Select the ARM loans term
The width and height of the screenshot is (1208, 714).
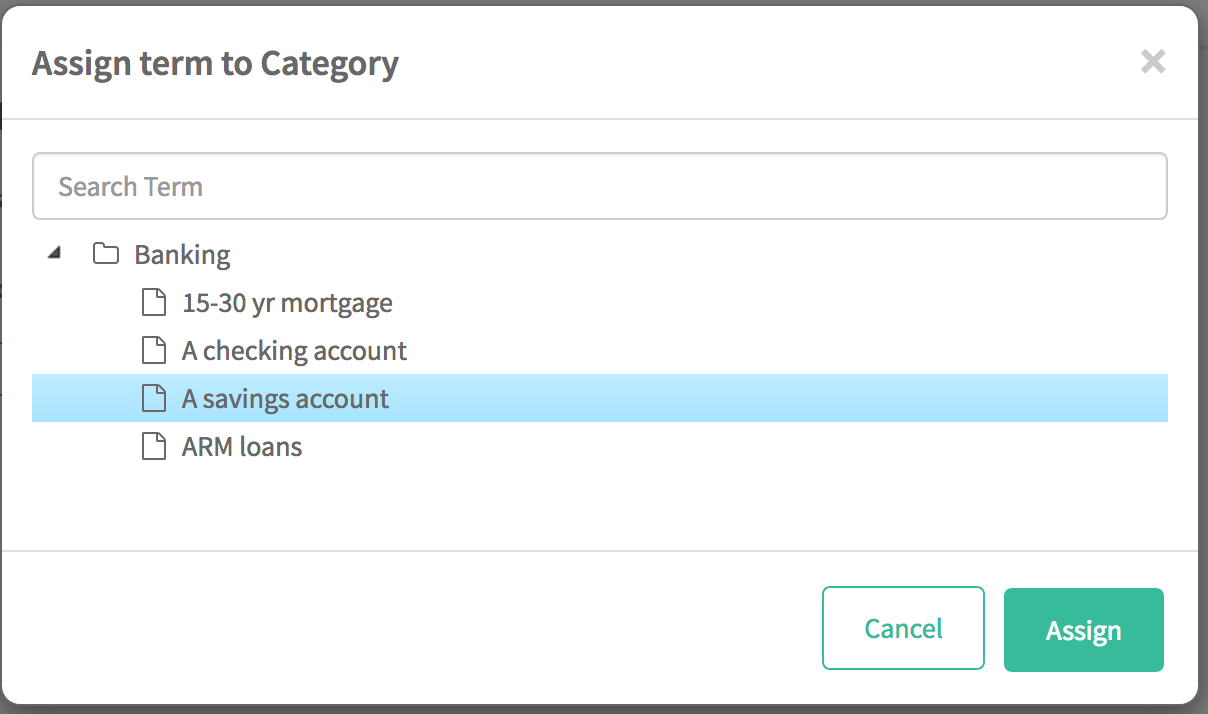click(x=242, y=447)
